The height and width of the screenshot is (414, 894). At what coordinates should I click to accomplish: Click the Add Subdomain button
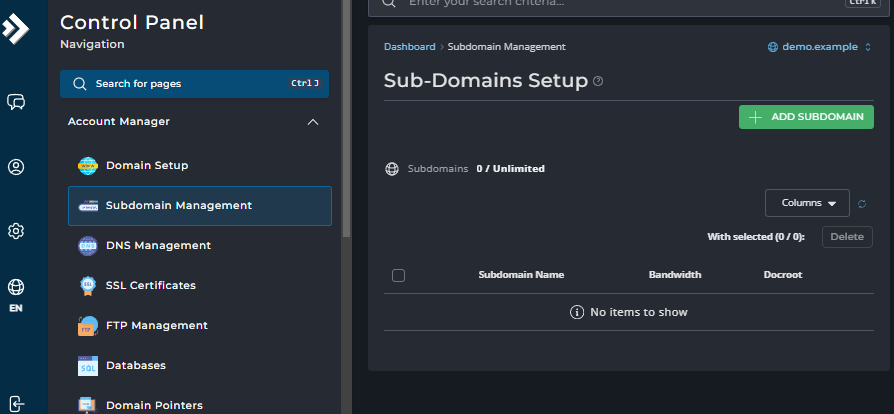tap(806, 117)
